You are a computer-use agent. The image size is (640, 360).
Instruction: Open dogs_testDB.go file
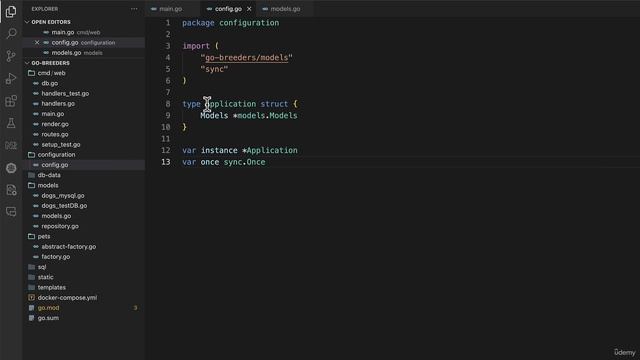click(64, 206)
